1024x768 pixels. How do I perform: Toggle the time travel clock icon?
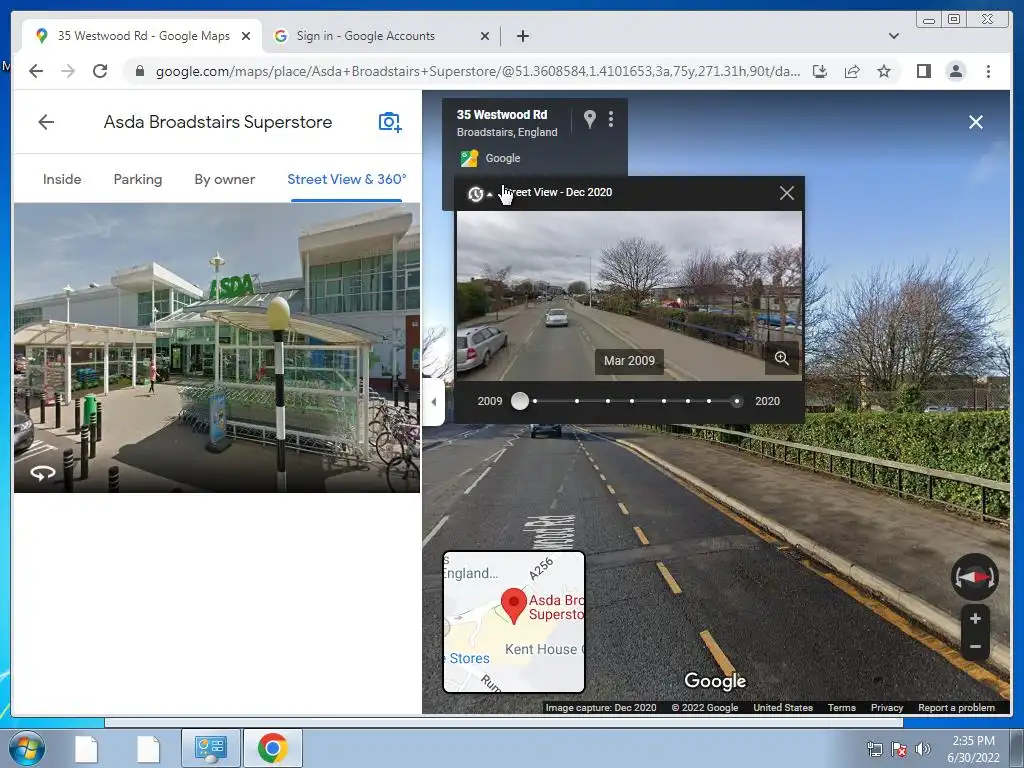(x=476, y=193)
